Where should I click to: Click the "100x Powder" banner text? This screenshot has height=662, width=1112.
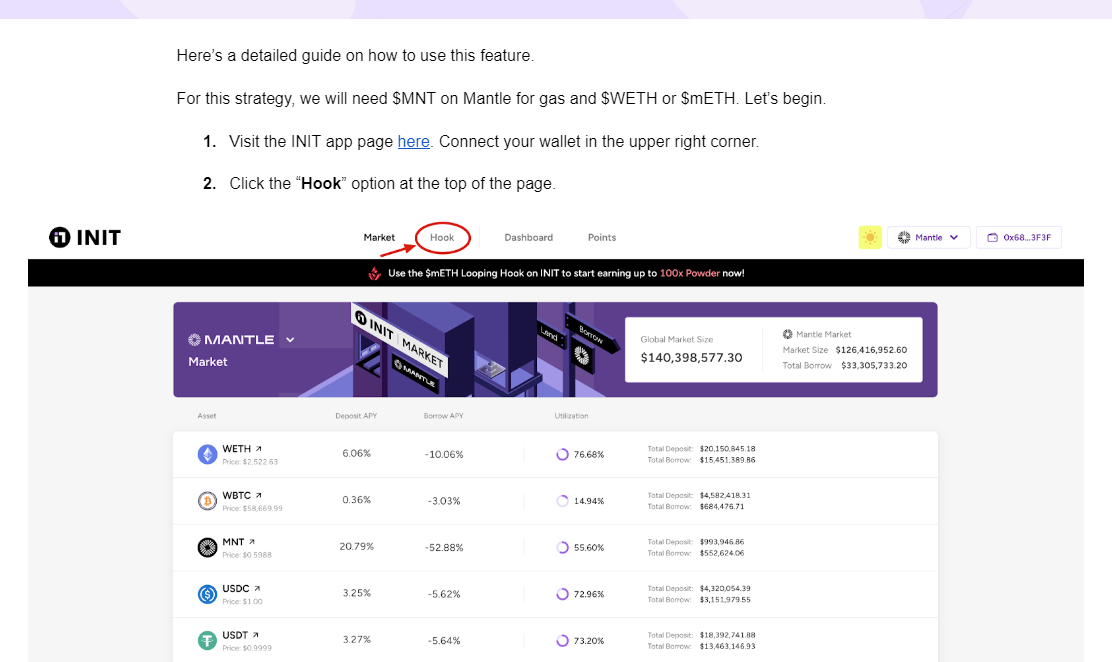tap(689, 273)
